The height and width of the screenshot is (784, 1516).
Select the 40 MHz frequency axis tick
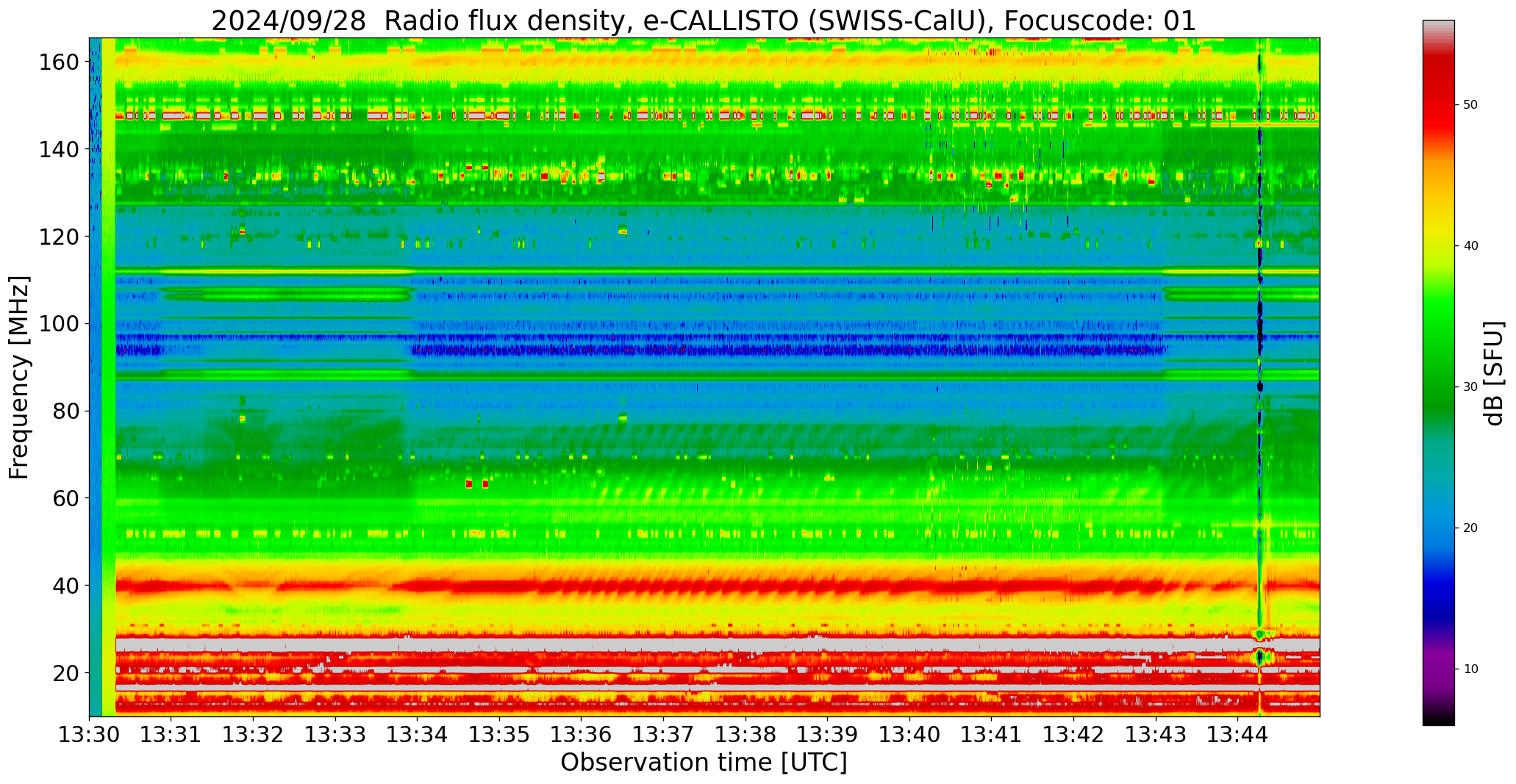65,586
